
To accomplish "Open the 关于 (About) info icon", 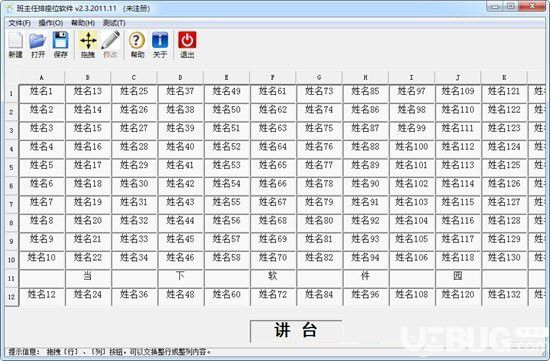I will tap(160, 45).
